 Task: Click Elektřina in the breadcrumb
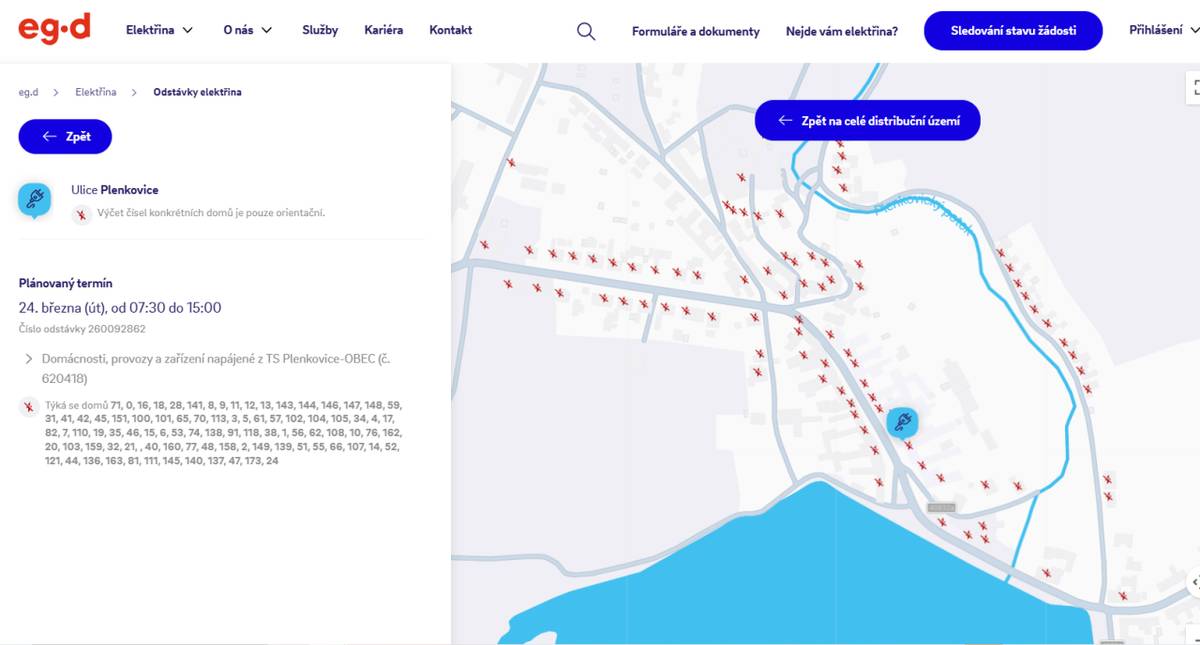click(x=95, y=92)
